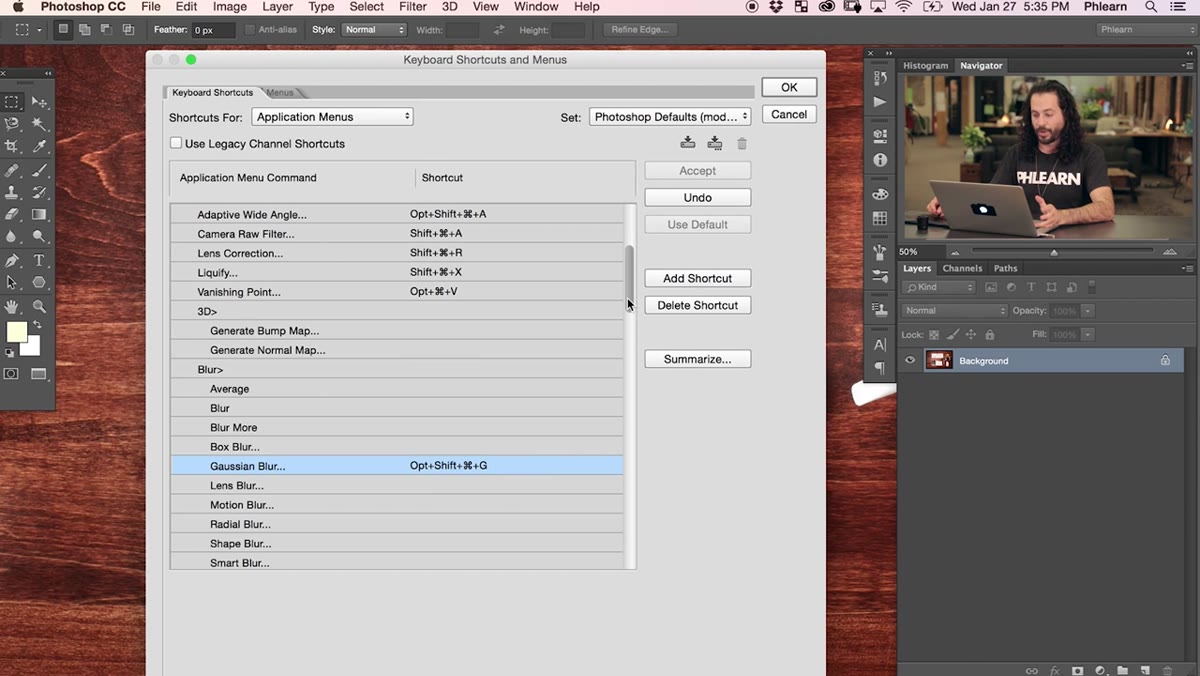Open the Paragraph panel icon

[880, 369]
